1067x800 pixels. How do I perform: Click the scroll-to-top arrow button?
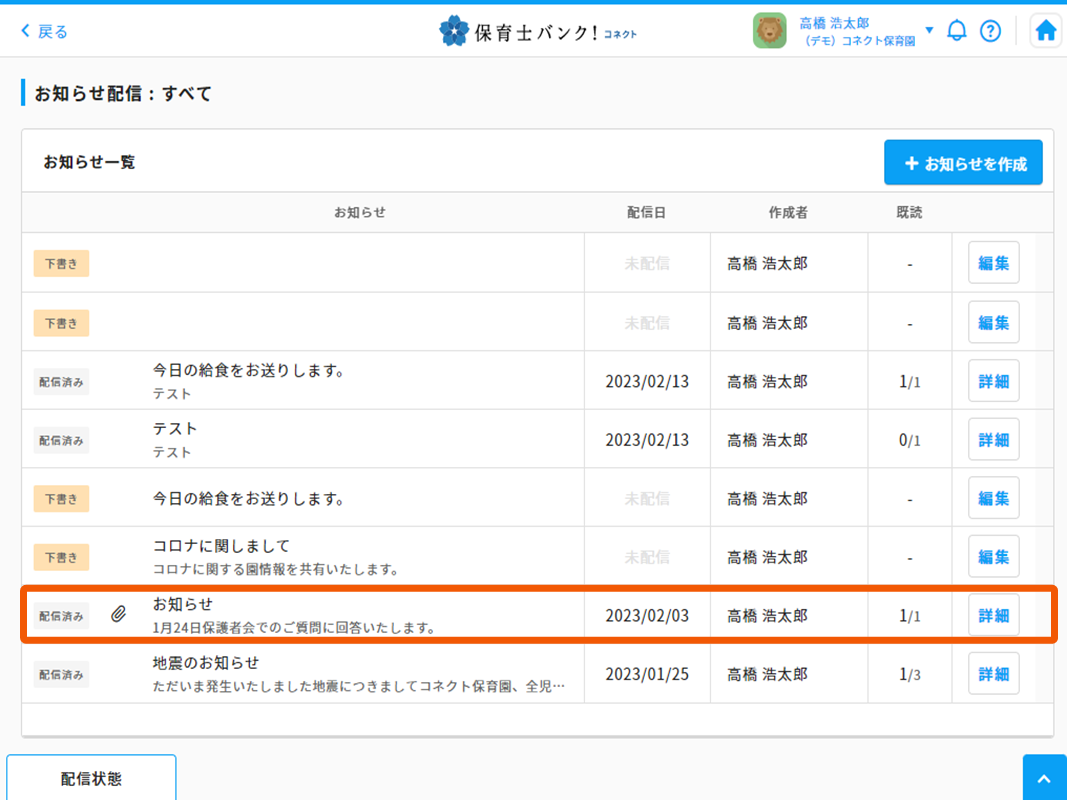[x=1044, y=779]
